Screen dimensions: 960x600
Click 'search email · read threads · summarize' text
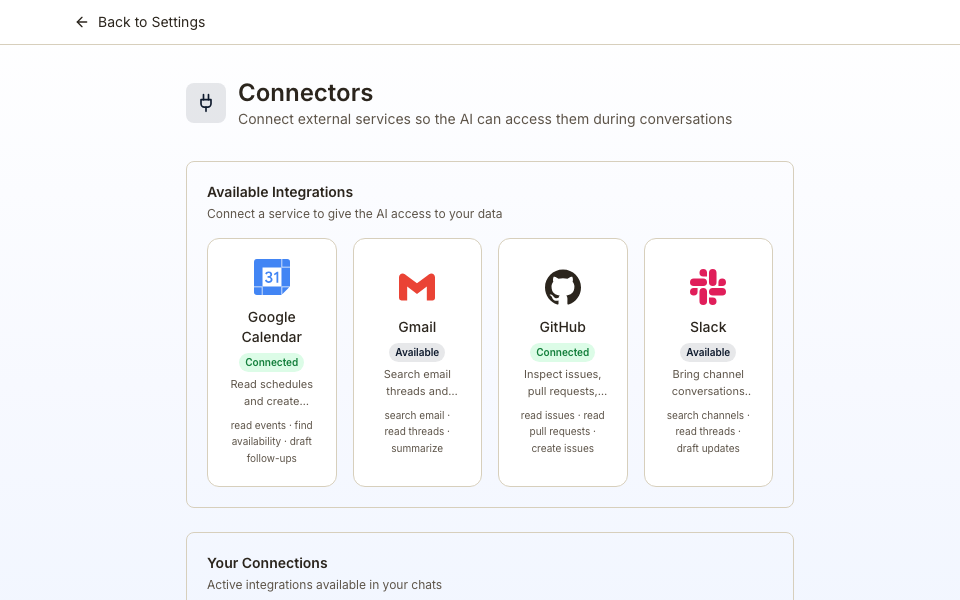417,432
